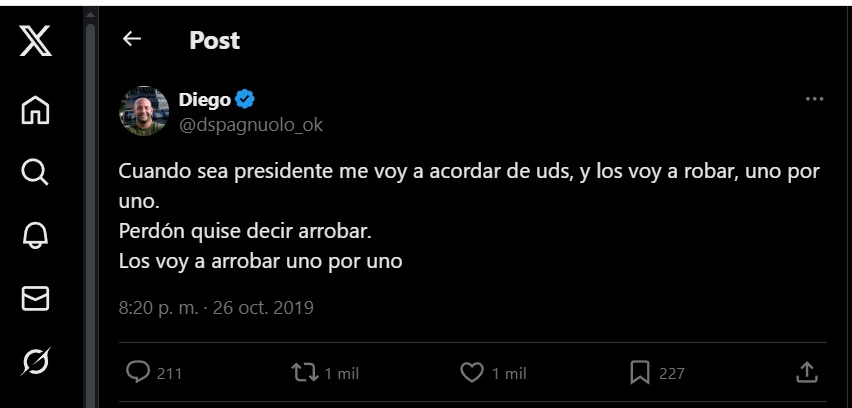Open the Home feed icon
This screenshot has height=408, width=852.
click(35, 110)
